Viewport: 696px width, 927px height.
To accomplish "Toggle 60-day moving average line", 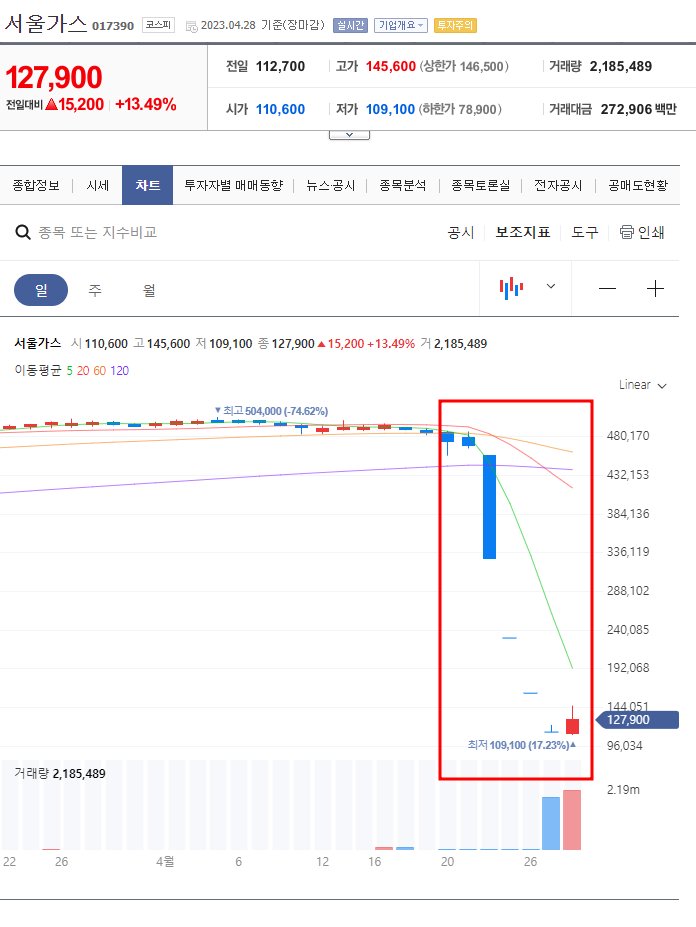I will 99,371.
